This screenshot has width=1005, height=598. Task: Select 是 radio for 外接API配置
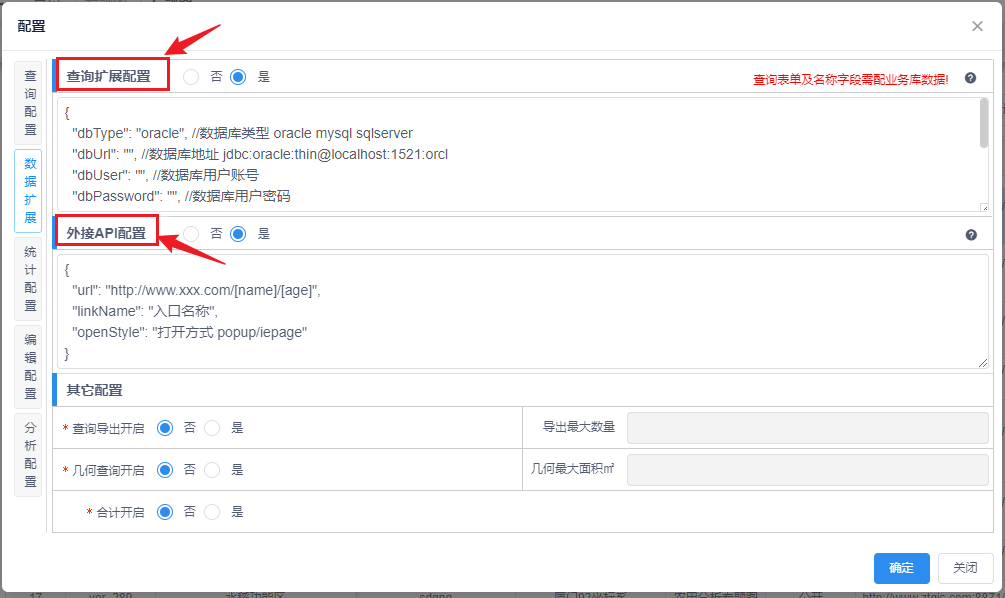pos(238,234)
